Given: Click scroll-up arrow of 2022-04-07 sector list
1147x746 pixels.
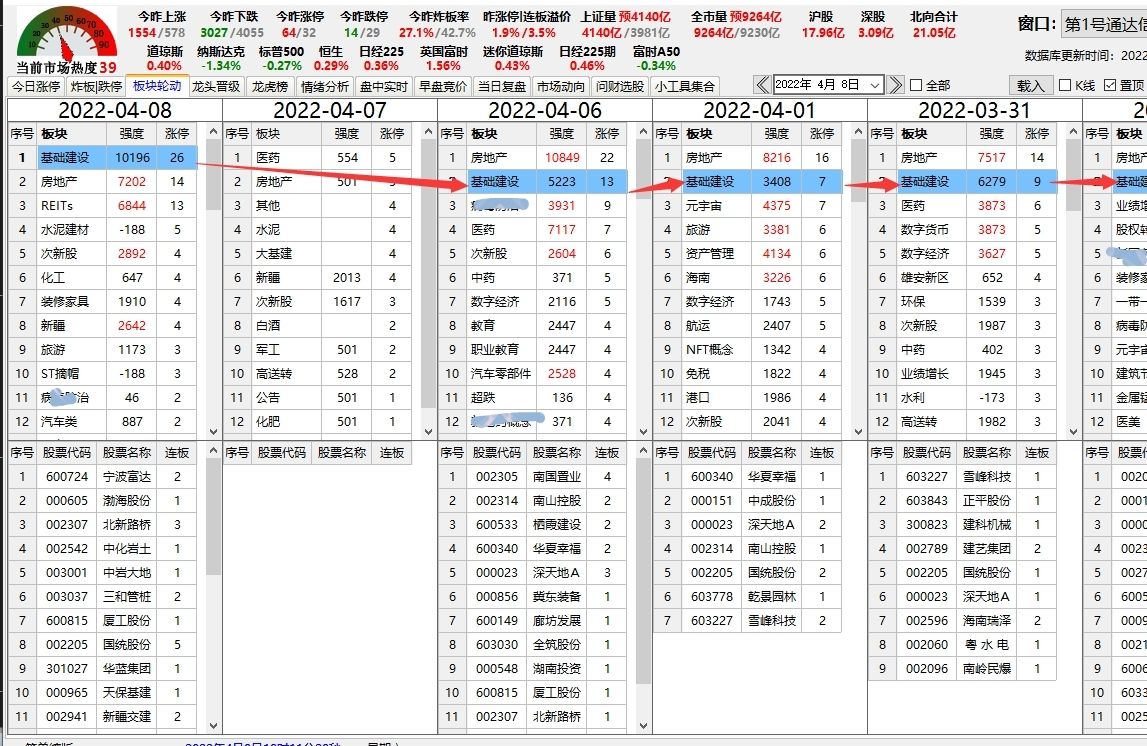Looking at the screenshot, I should [x=429, y=132].
